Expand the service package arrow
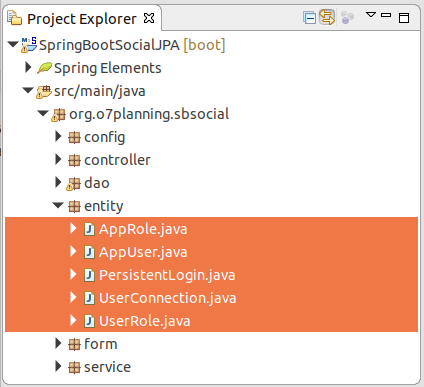This screenshot has height=387, width=424. tap(58, 366)
